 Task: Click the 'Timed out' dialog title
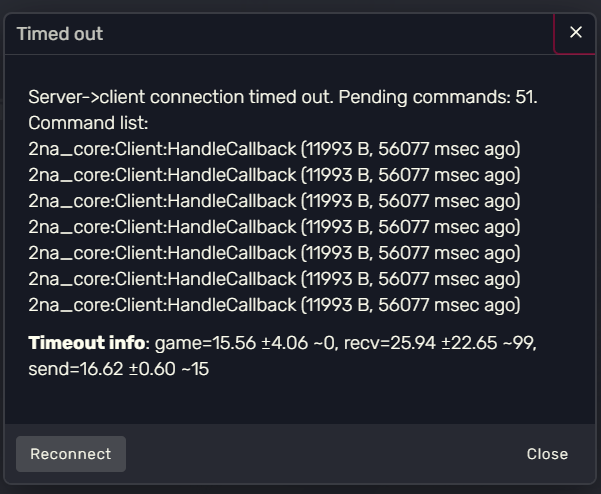pos(60,34)
